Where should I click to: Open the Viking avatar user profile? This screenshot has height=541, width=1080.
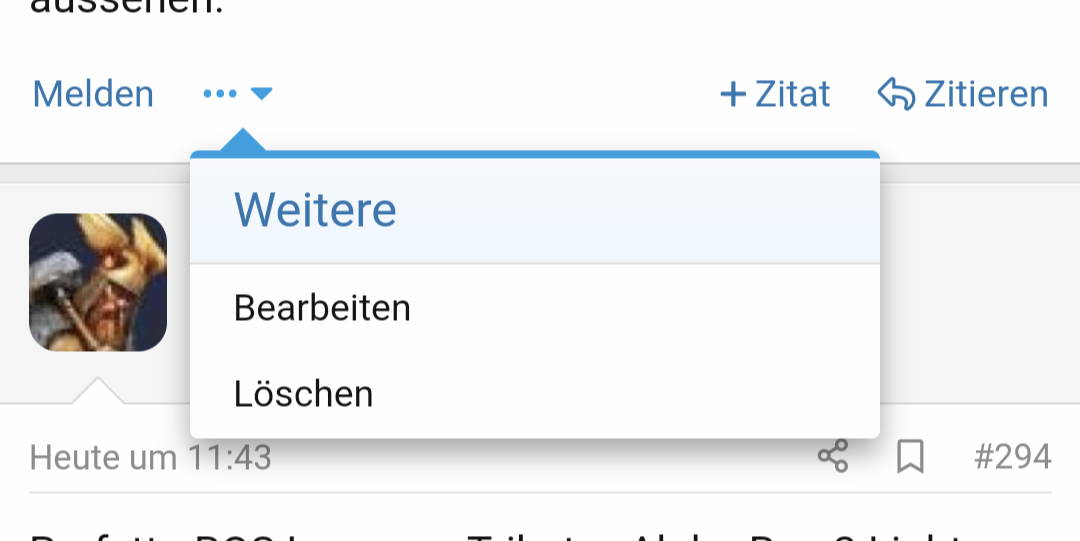(x=98, y=282)
